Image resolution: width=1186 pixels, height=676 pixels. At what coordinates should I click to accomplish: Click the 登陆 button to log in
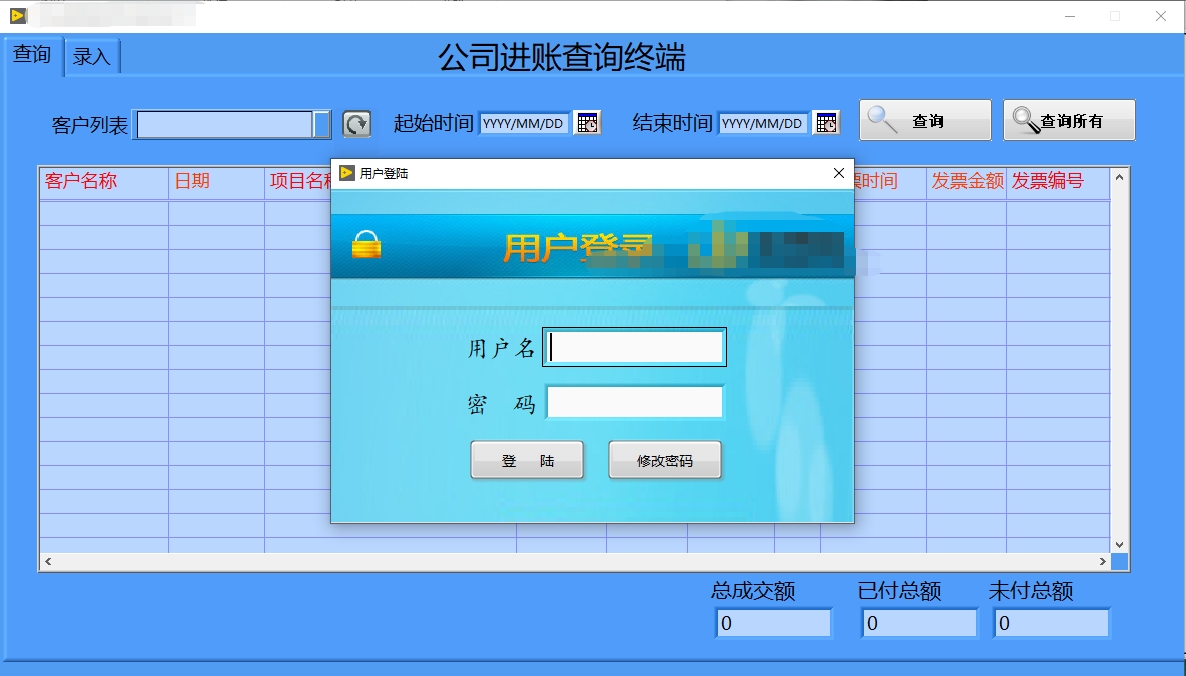point(527,459)
